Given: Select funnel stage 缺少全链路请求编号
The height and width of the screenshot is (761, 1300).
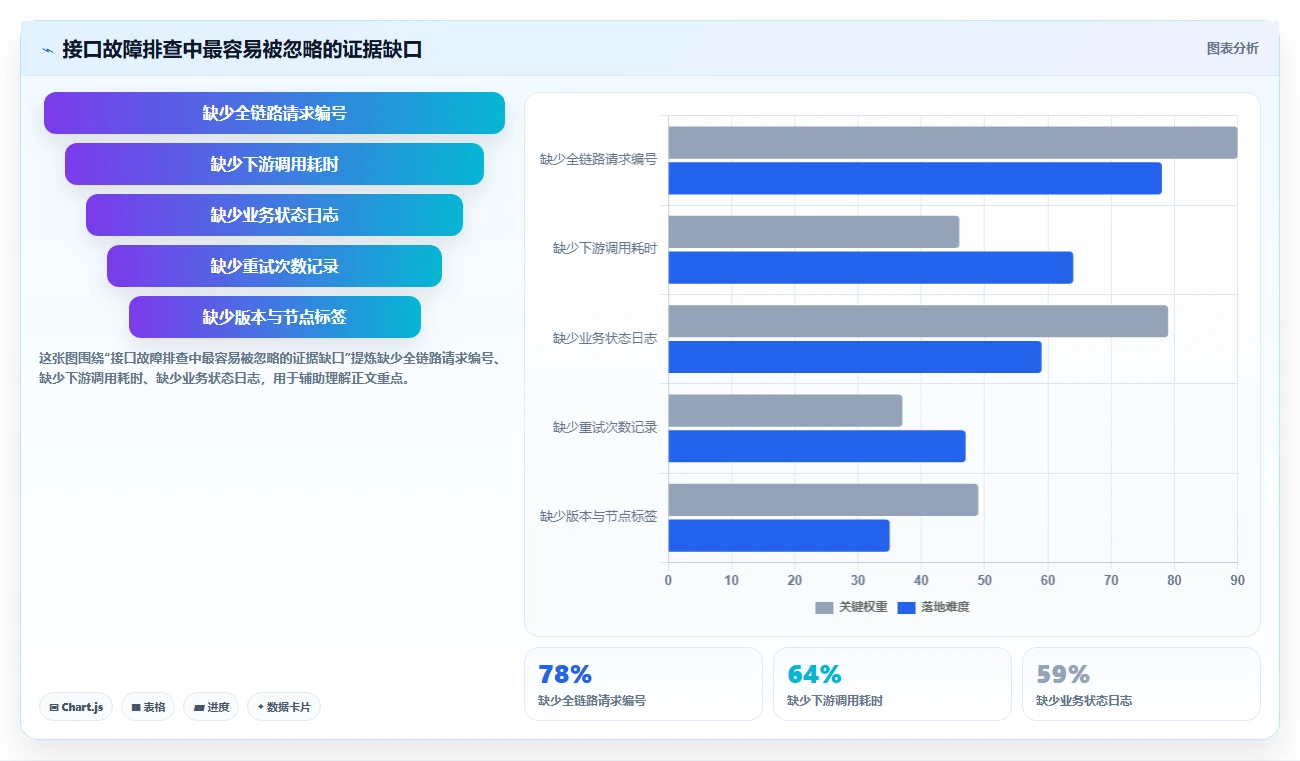Looking at the screenshot, I should click(x=274, y=113).
